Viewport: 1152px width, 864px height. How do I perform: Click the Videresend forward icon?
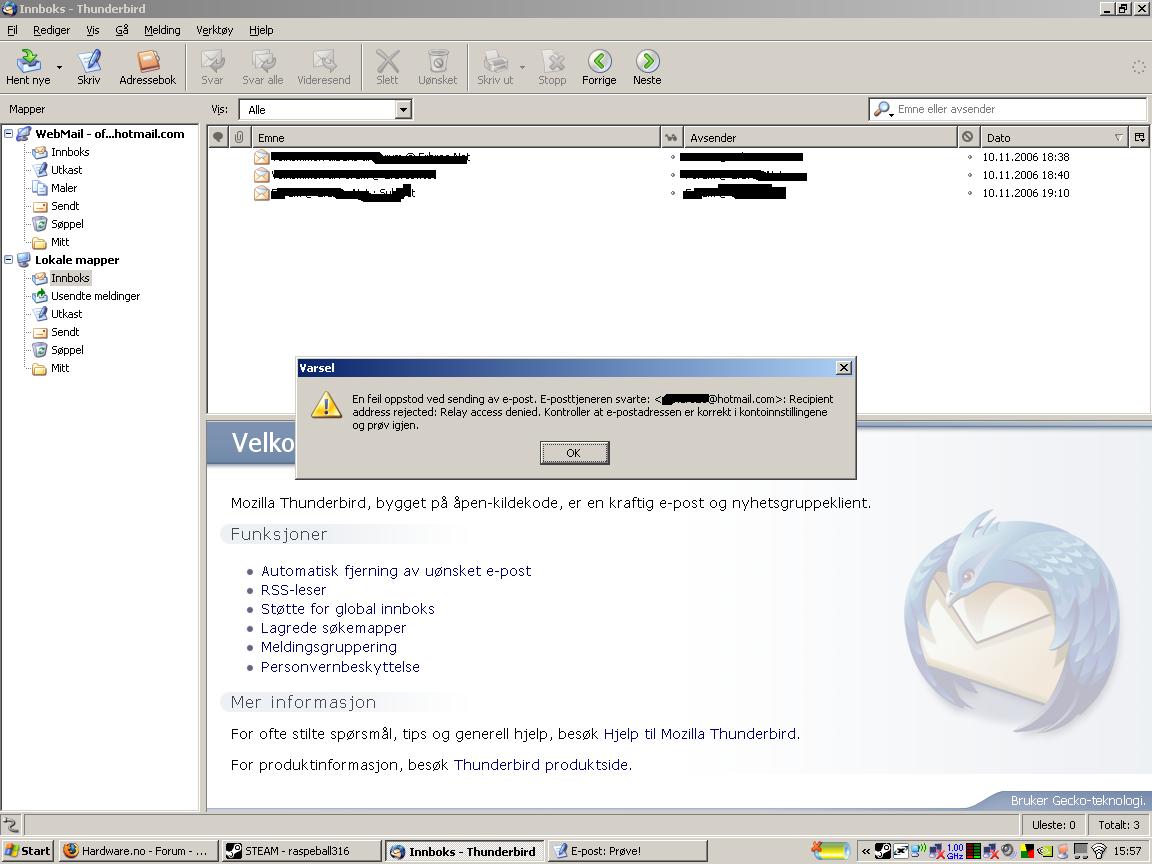click(324, 67)
